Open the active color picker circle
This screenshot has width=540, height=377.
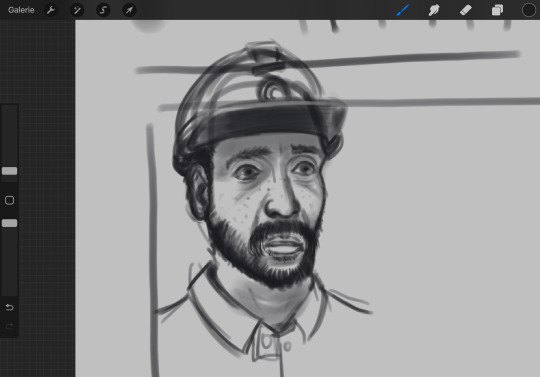pyautogui.click(x=529, y=10)
